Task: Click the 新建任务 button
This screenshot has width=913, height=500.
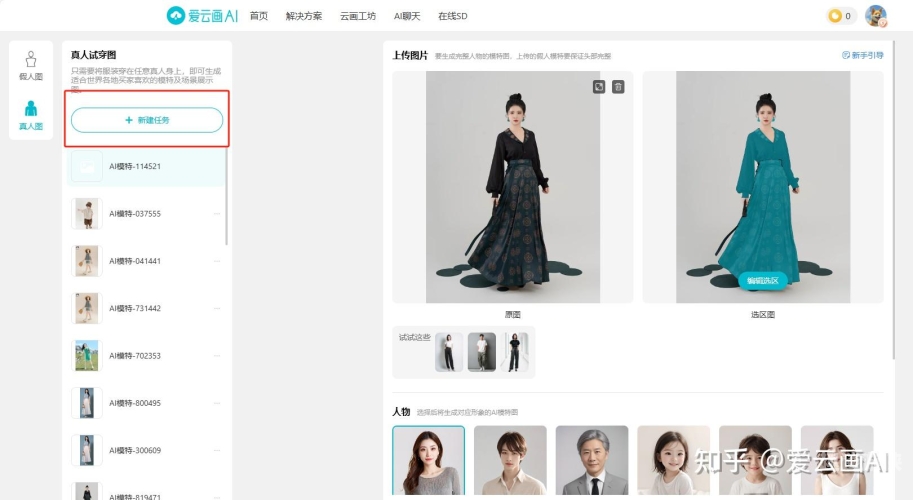Action: point(147,120)
